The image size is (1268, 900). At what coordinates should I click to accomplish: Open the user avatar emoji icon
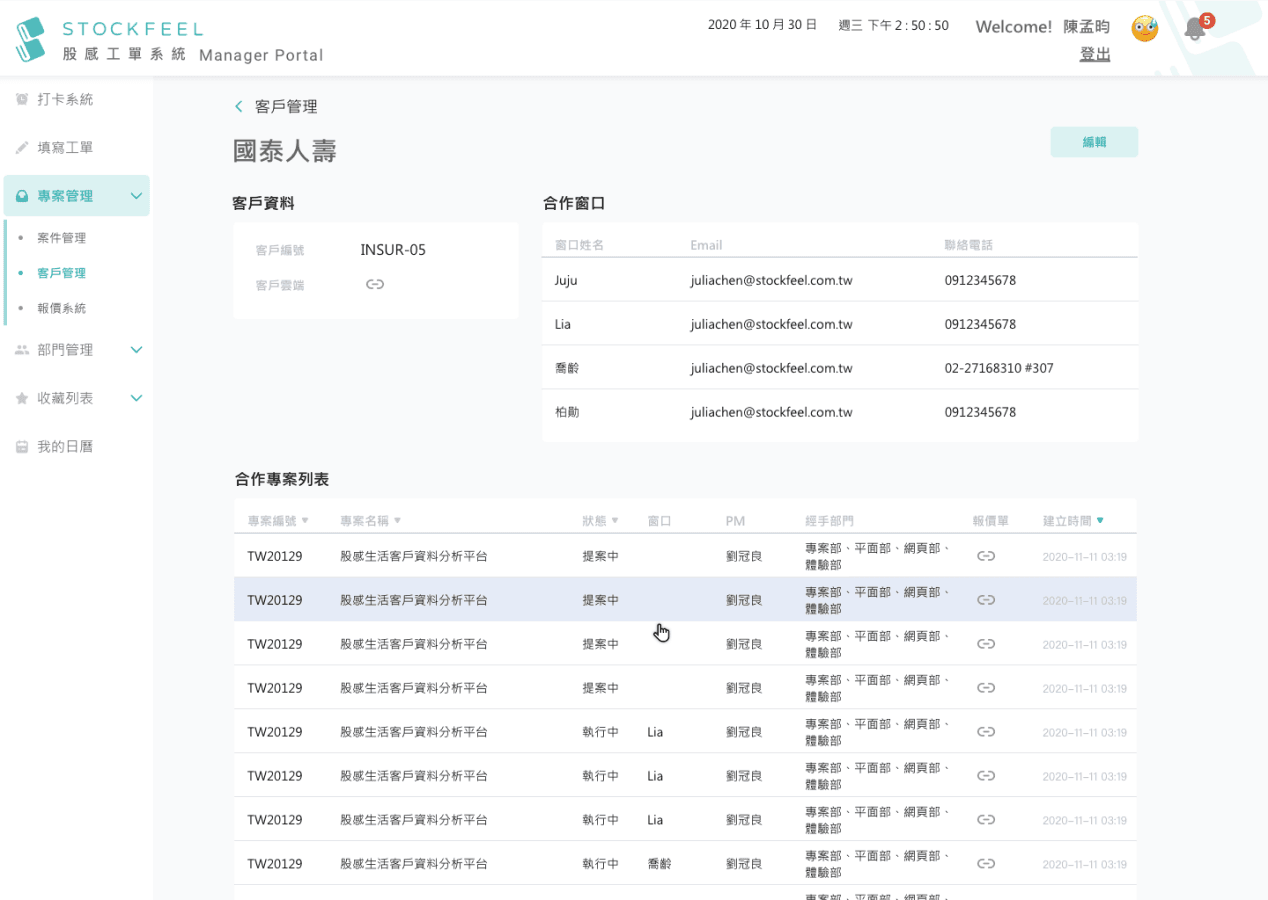1144,28
